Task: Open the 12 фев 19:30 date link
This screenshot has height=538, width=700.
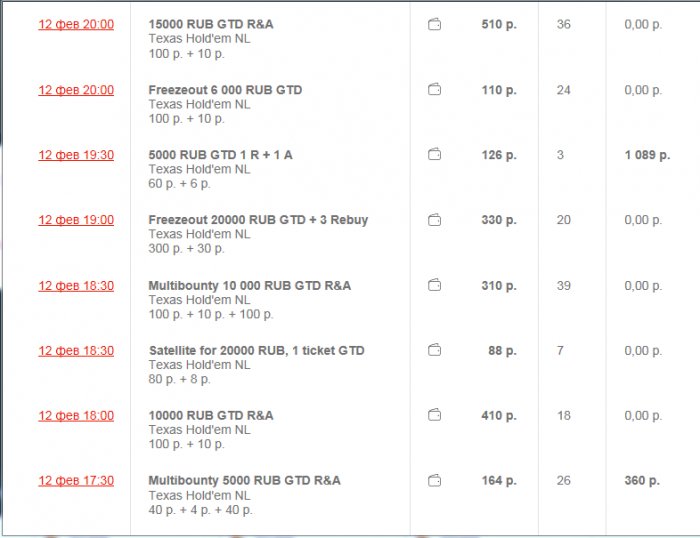Action: tap(76, 155)
